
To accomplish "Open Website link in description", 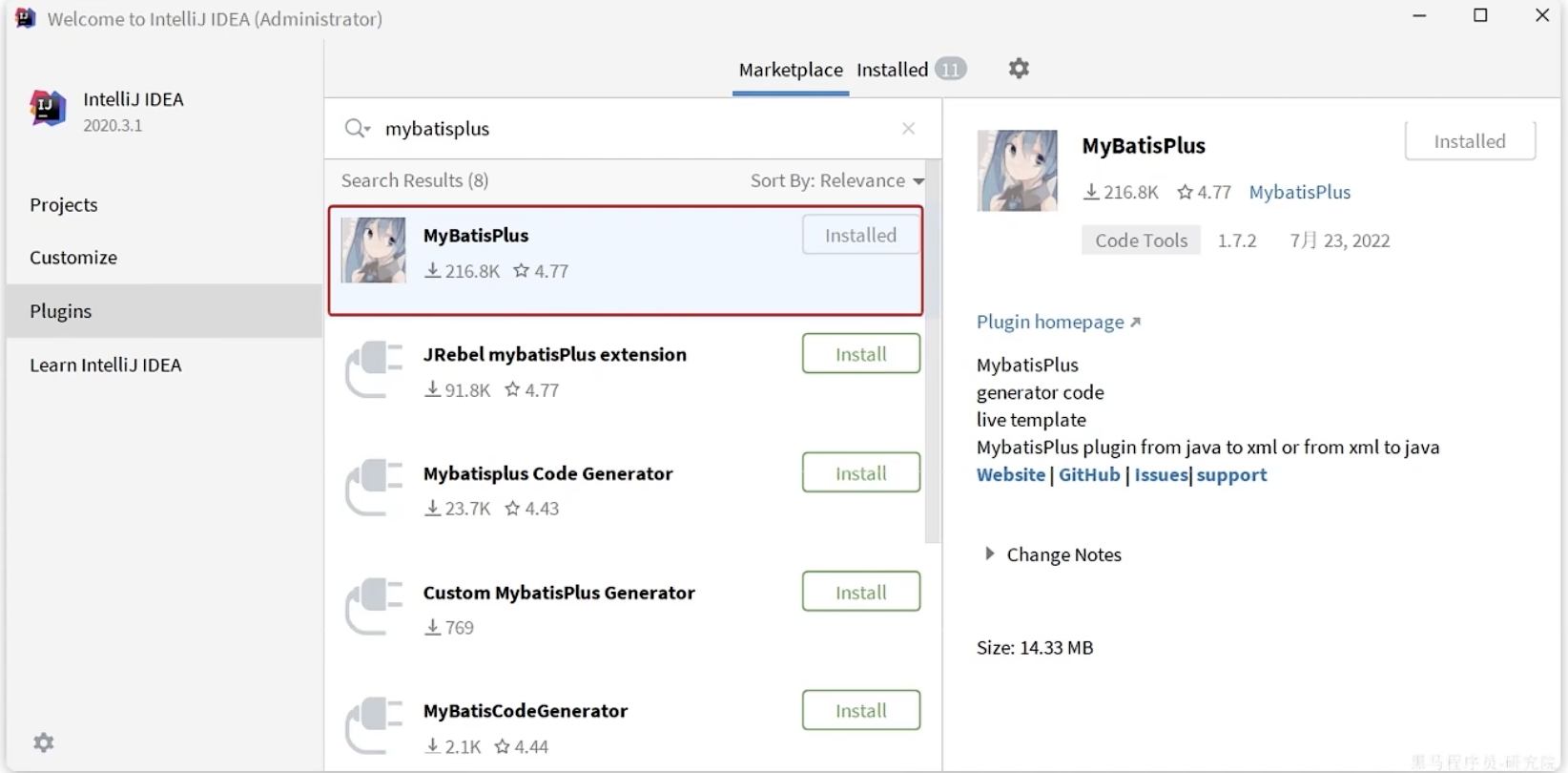I will 1011,474.
